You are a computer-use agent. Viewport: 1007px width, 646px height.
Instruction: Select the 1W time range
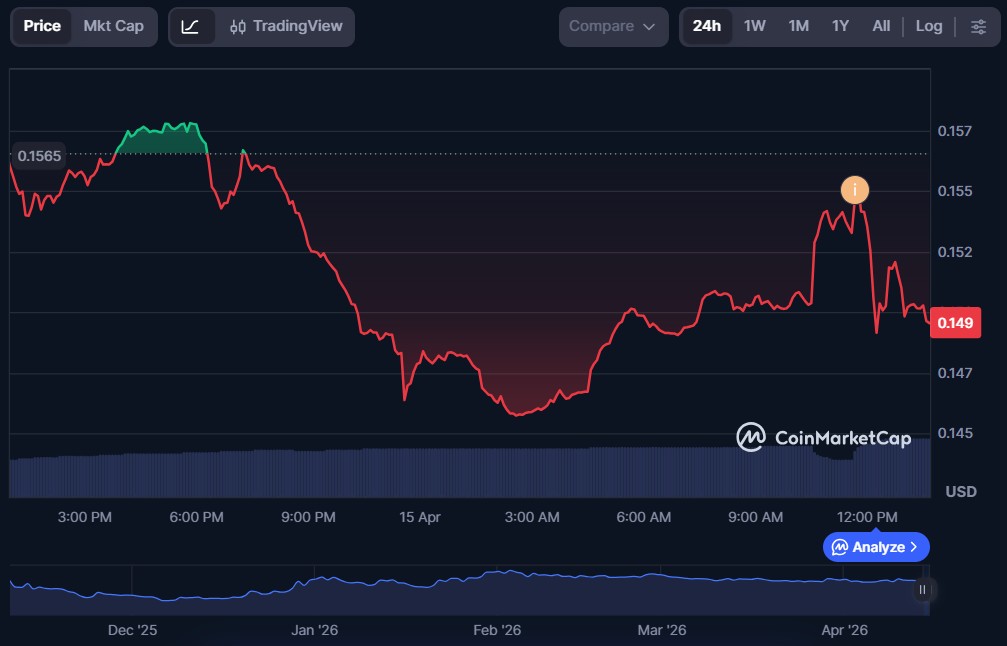pos(754,27)
